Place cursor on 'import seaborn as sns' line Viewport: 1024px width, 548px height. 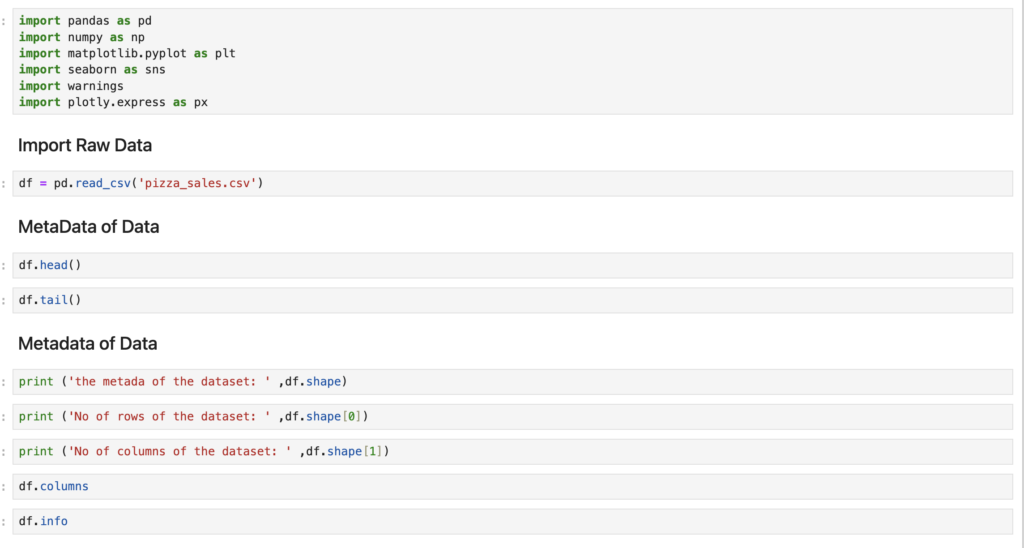coord(92,70)
